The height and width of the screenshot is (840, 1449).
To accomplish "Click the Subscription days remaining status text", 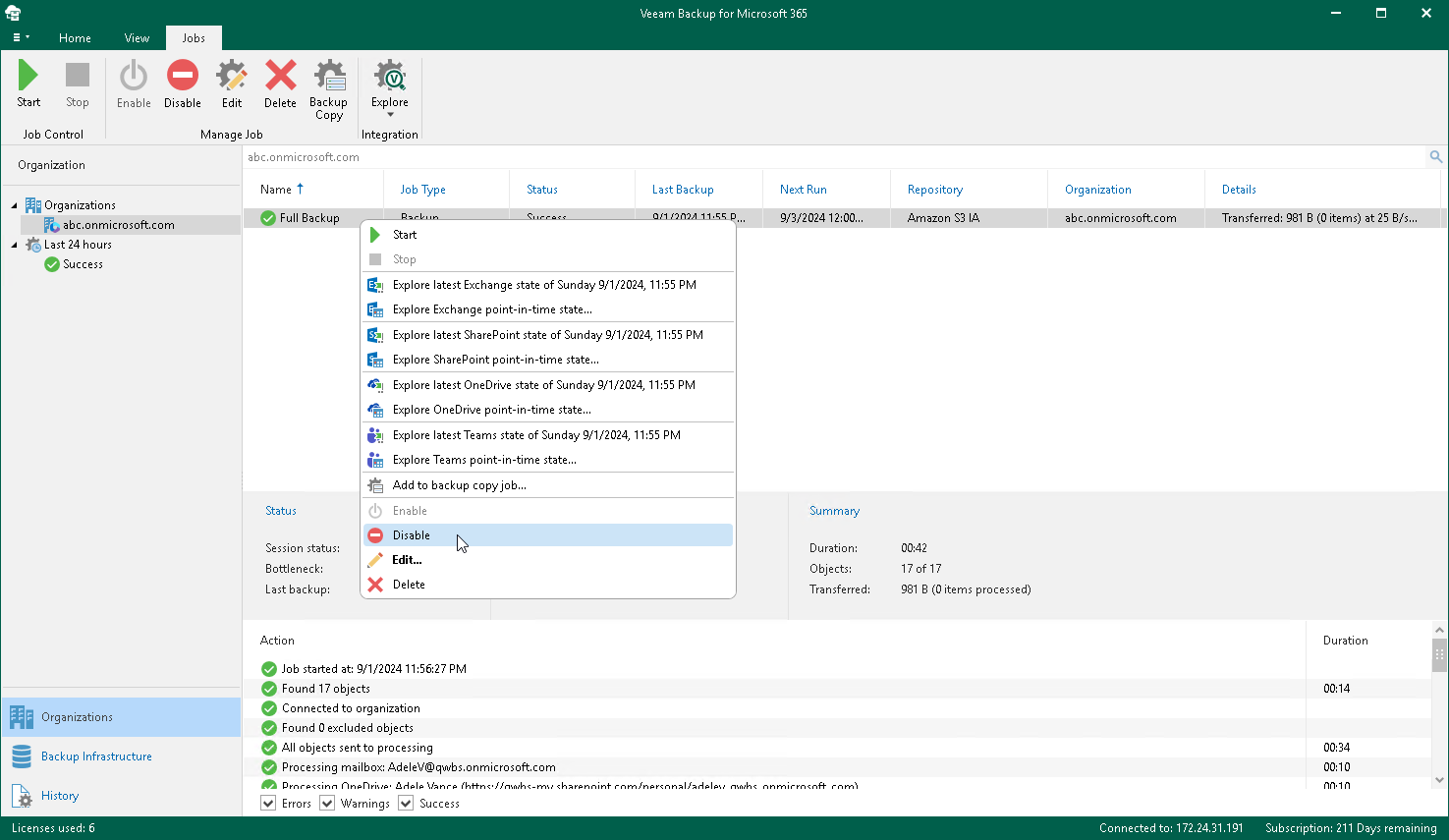I will coord(1351,828).
